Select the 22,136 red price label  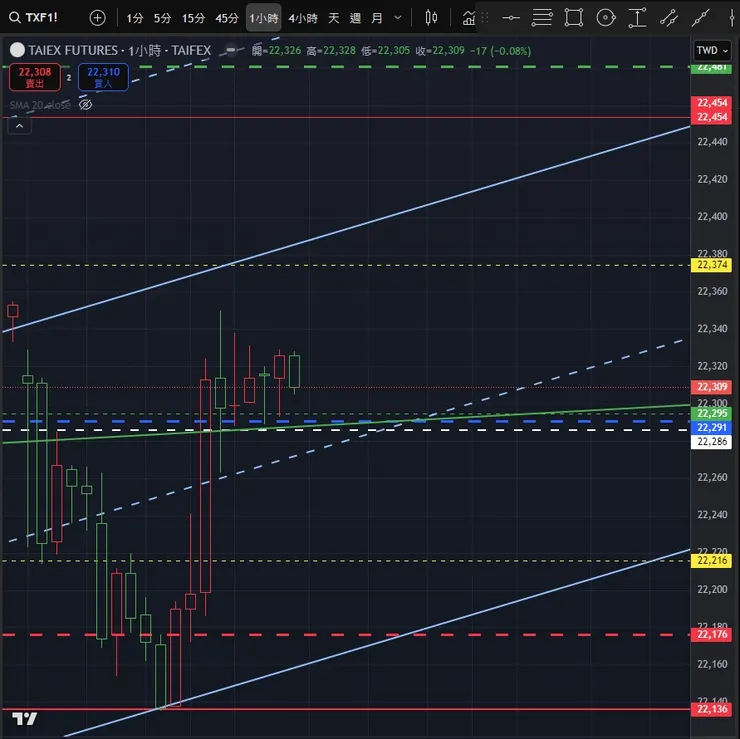click(x=712, y=709)
